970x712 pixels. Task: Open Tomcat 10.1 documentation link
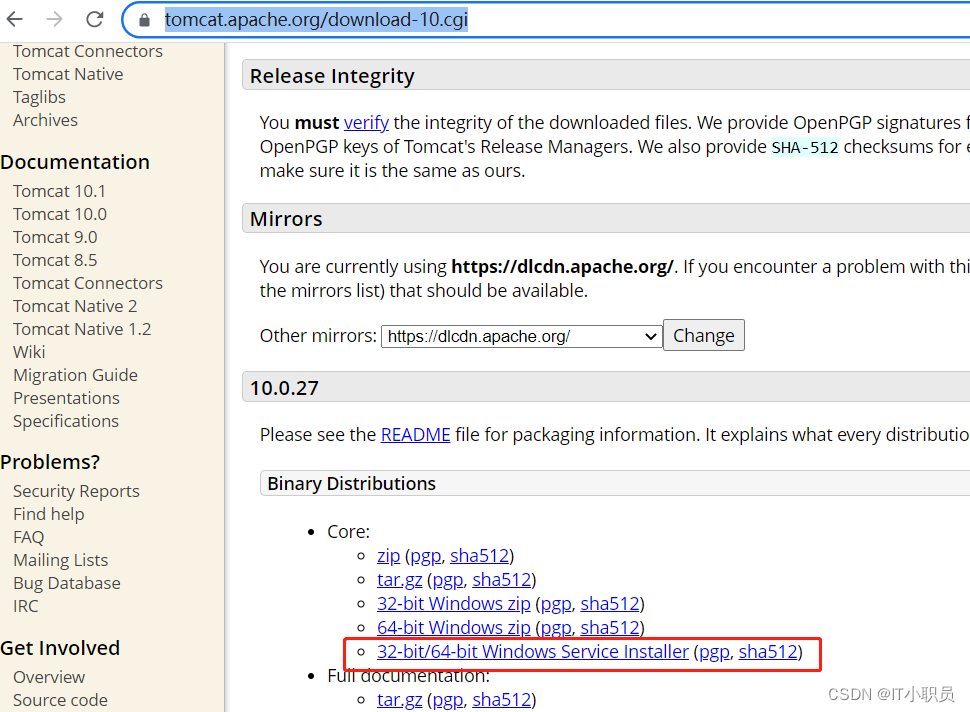[x=59, y=191]
